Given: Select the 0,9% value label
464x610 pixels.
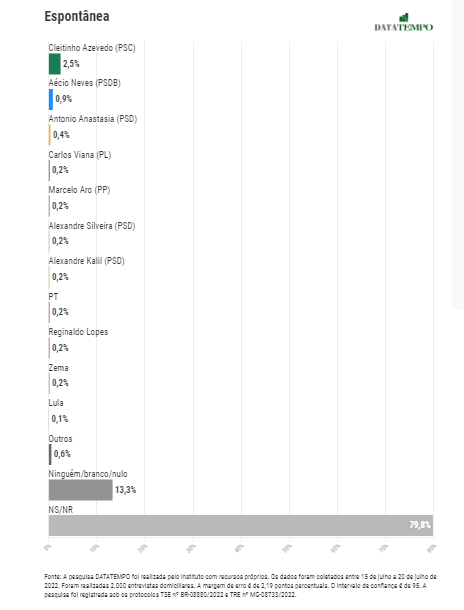Looking at the screenshot, I should (63, 99).
